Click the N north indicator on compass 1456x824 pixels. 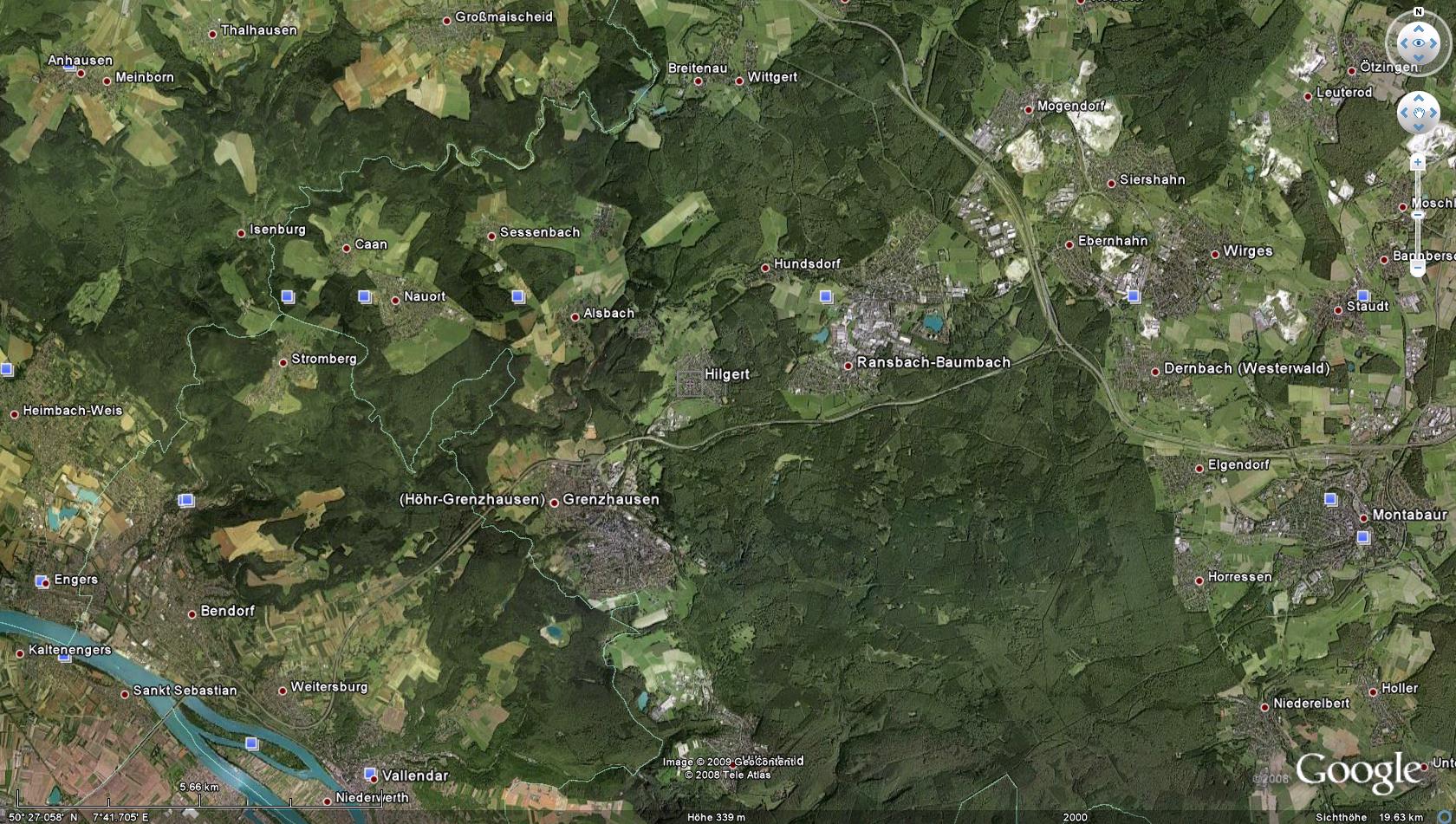coord(1419,12)
